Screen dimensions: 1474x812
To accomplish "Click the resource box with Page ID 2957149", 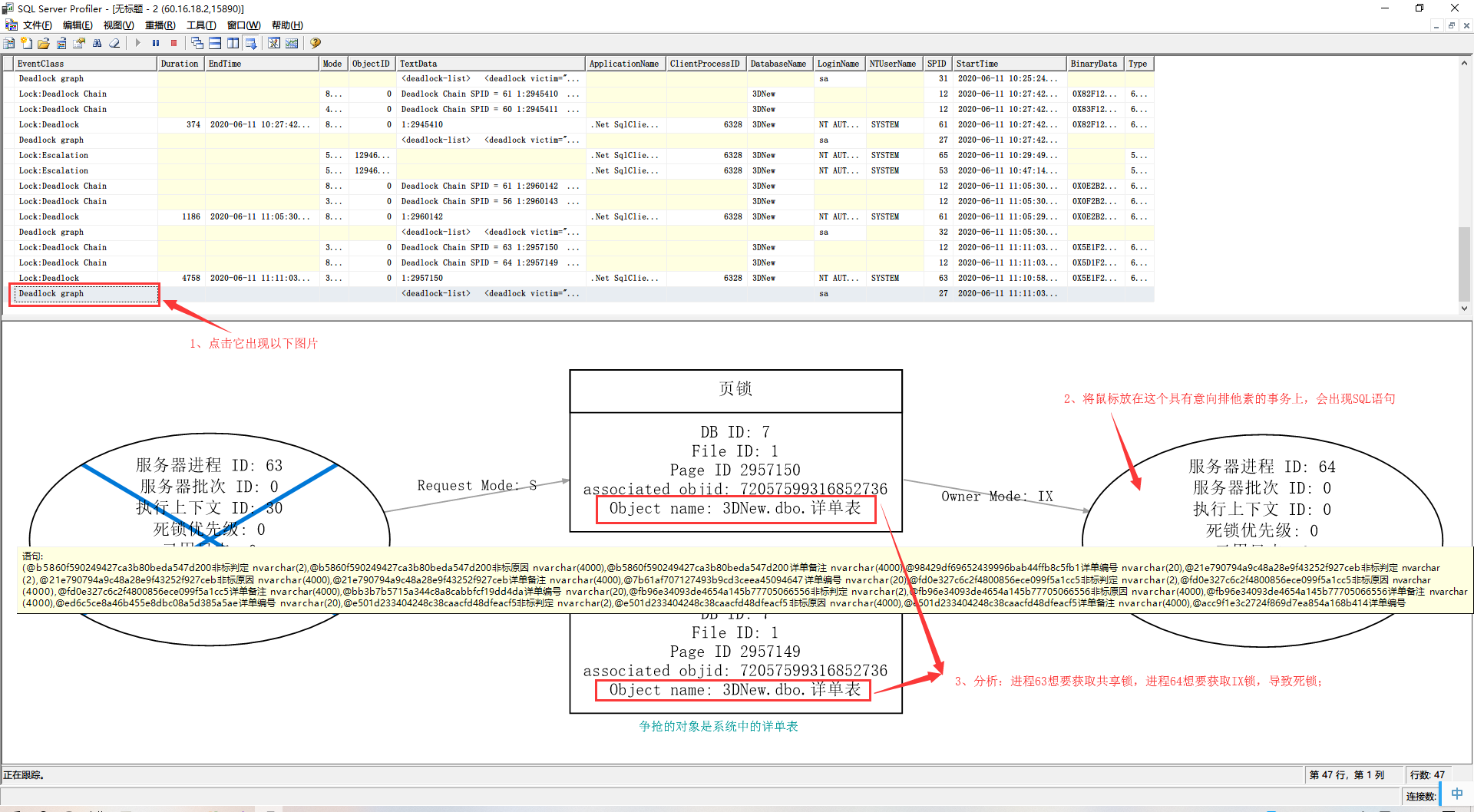I will click(x=735, y=663).
